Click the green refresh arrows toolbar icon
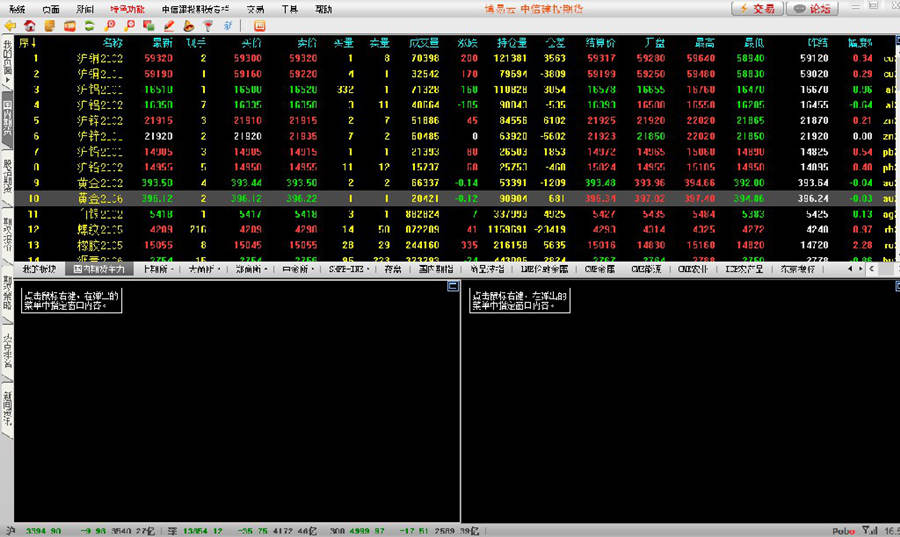Viewport: 900px width, 537px height. [x=90, y=25]
